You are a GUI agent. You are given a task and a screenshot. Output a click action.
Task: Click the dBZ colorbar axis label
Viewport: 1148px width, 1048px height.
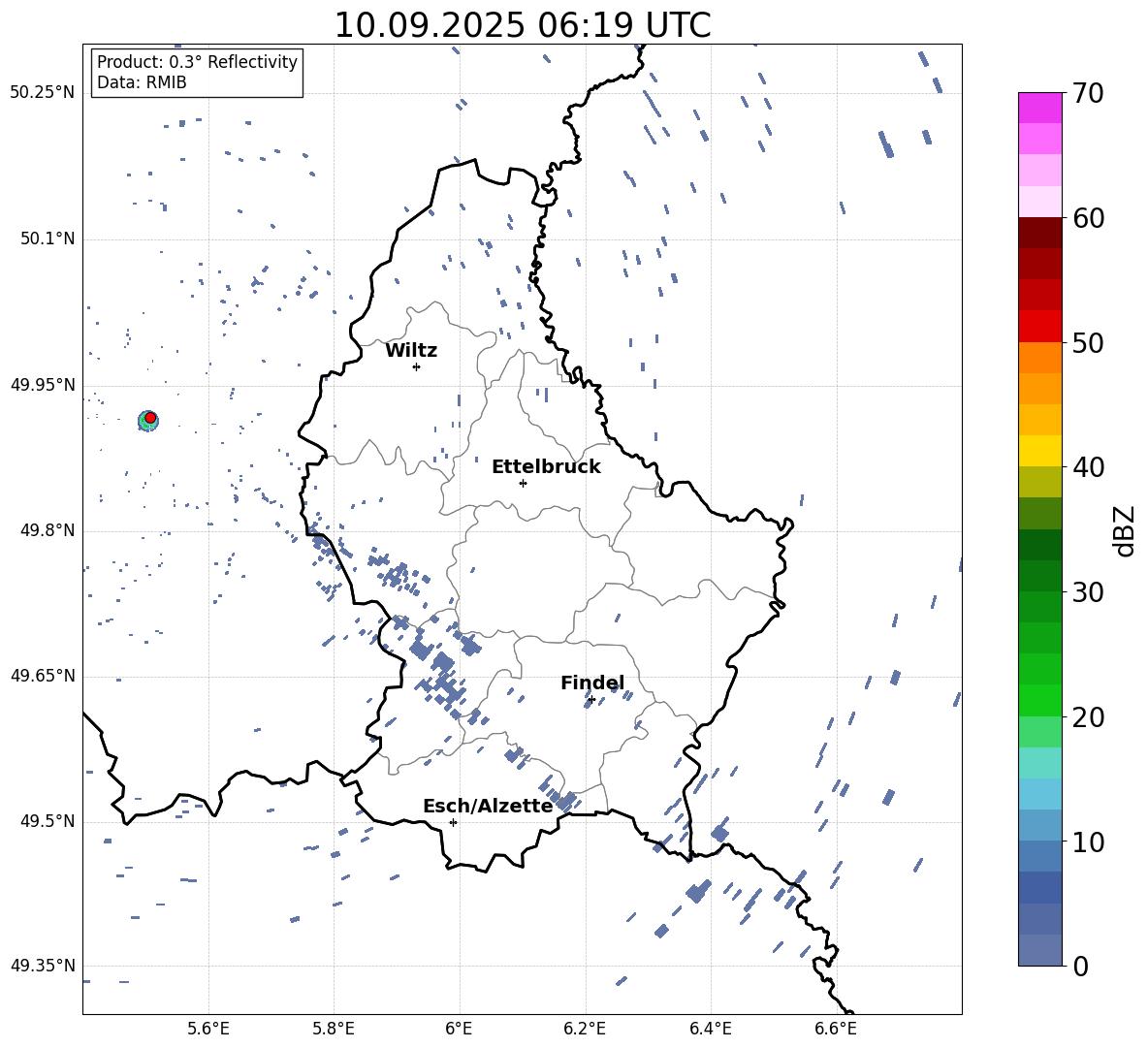coord(1126,530)
